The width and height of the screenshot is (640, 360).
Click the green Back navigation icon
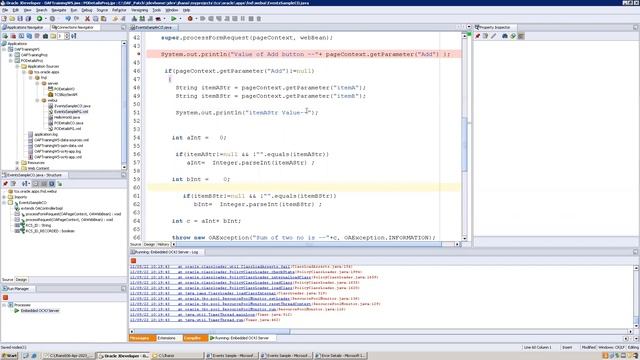point(40,18)
